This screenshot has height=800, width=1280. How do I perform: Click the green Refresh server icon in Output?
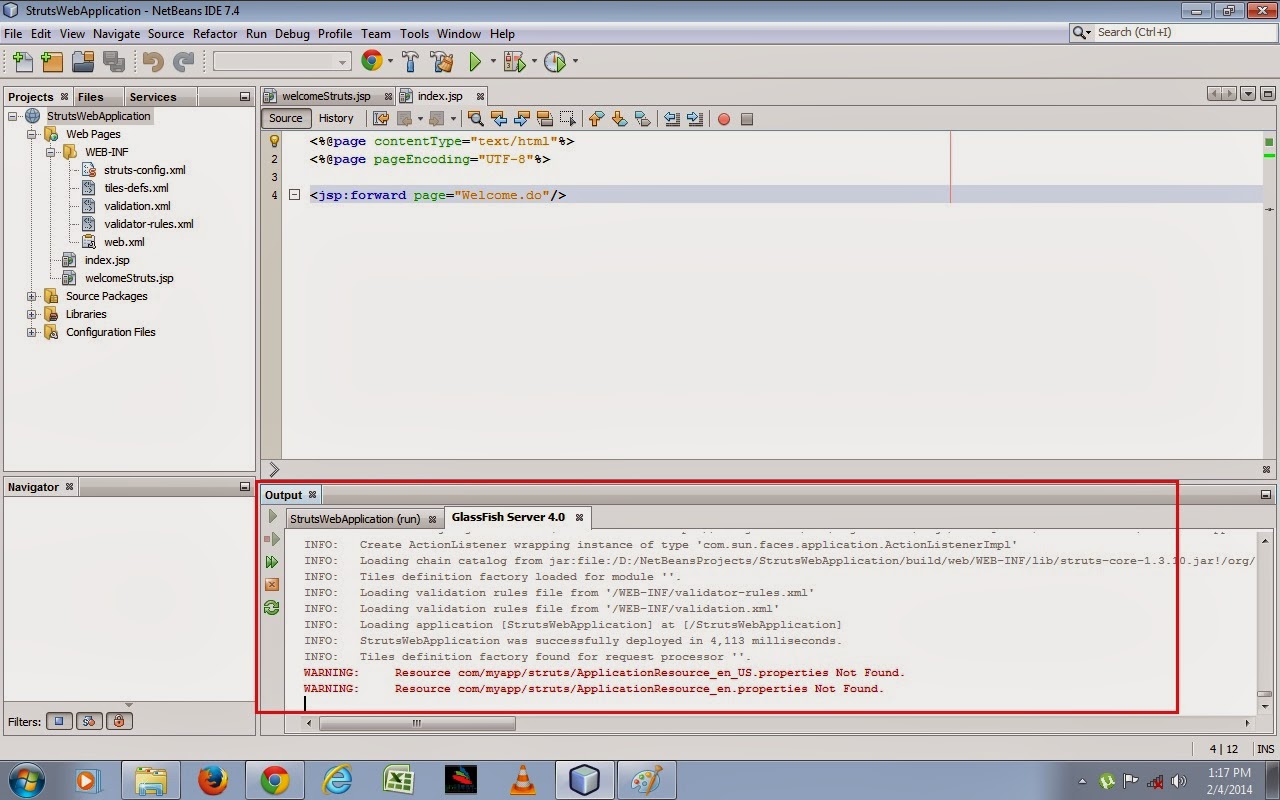(x=272, y=608)
